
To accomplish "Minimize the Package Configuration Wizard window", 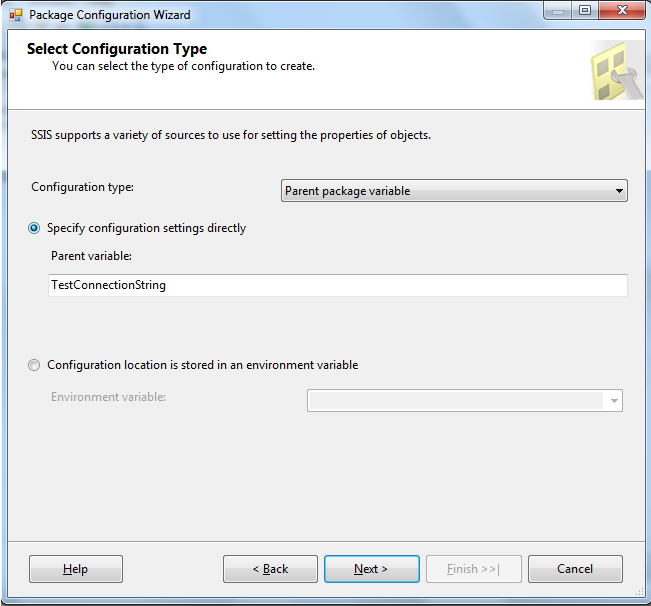I will coord(558,11).
